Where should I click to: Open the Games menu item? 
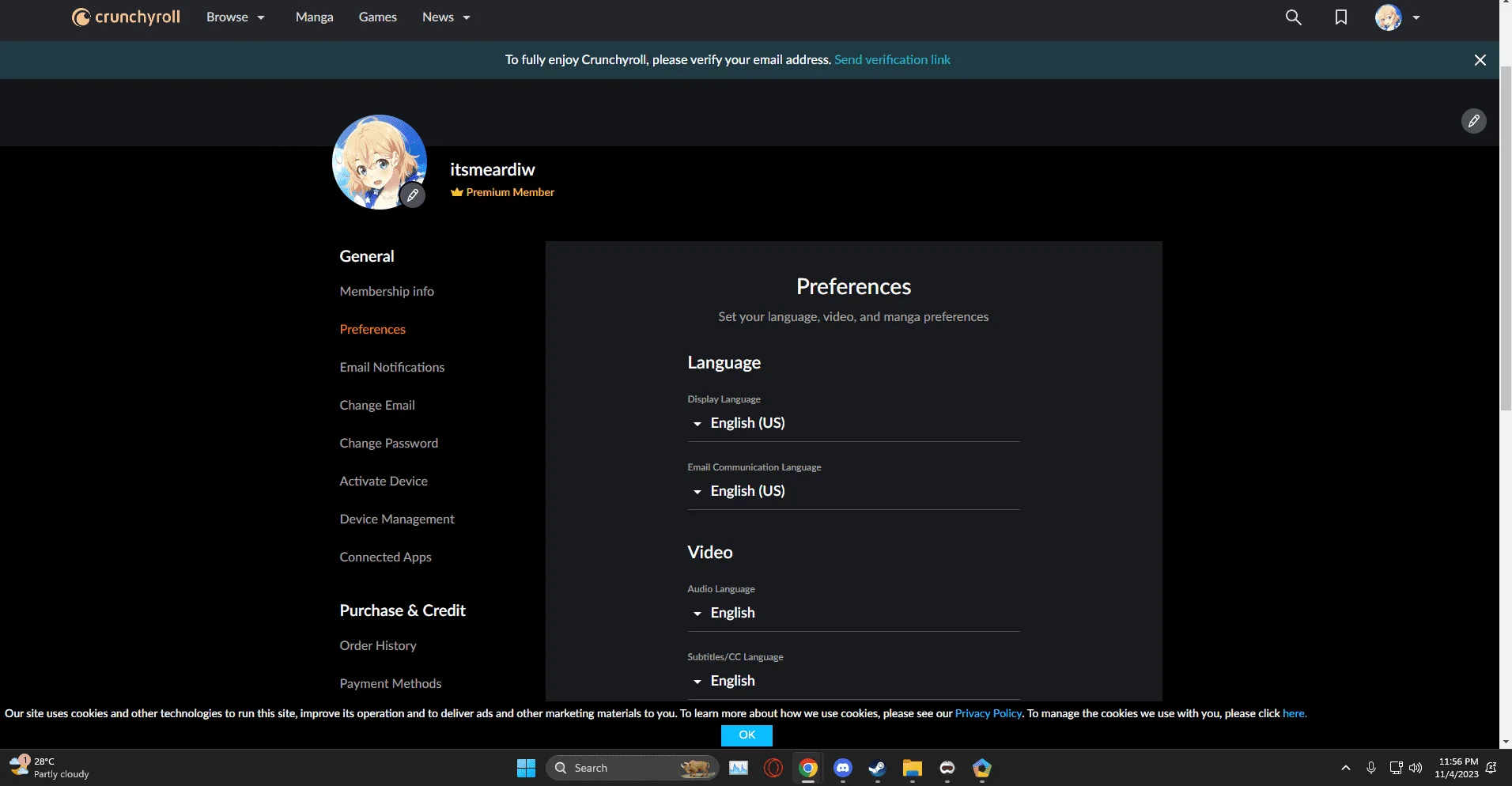click(378, 17)
